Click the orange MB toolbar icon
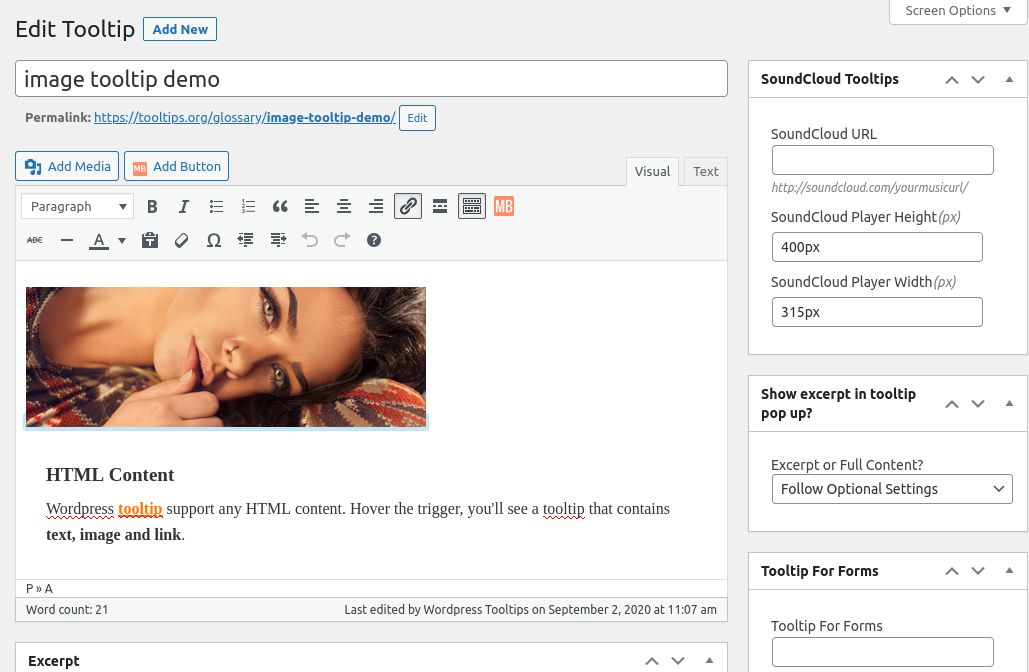Viewport: 1029px width, 672px height. pyautogui.click(x=504, y=207)
